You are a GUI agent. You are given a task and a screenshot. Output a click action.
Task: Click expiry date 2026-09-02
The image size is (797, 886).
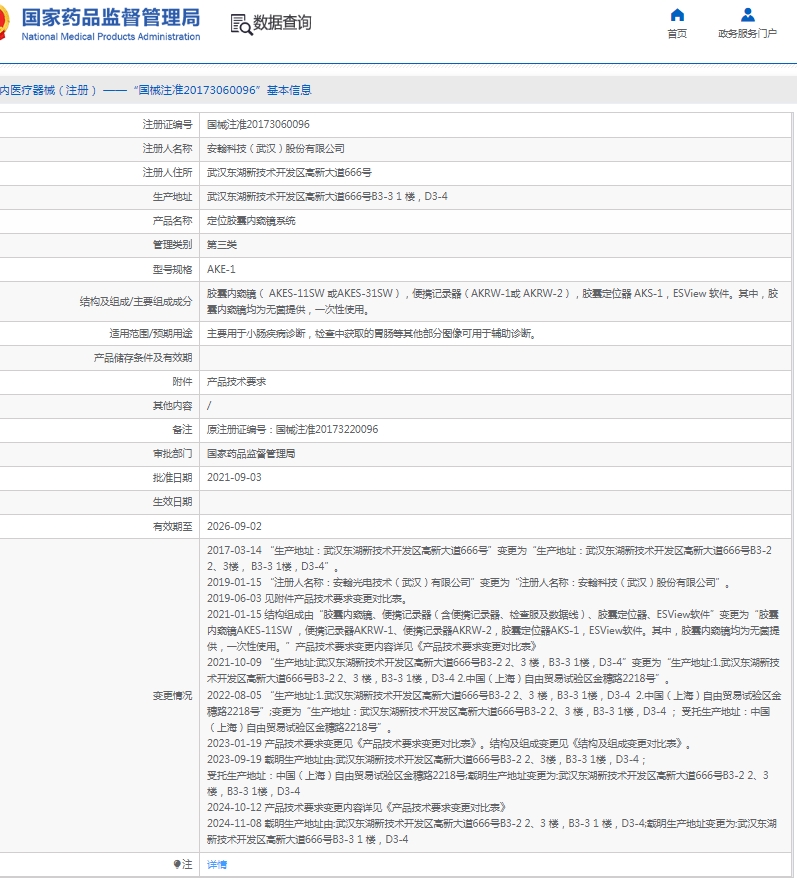[x=234, y=527]
